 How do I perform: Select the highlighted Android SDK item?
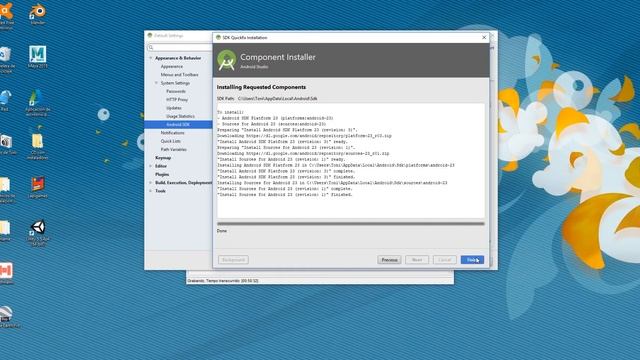tap(178, 124)
